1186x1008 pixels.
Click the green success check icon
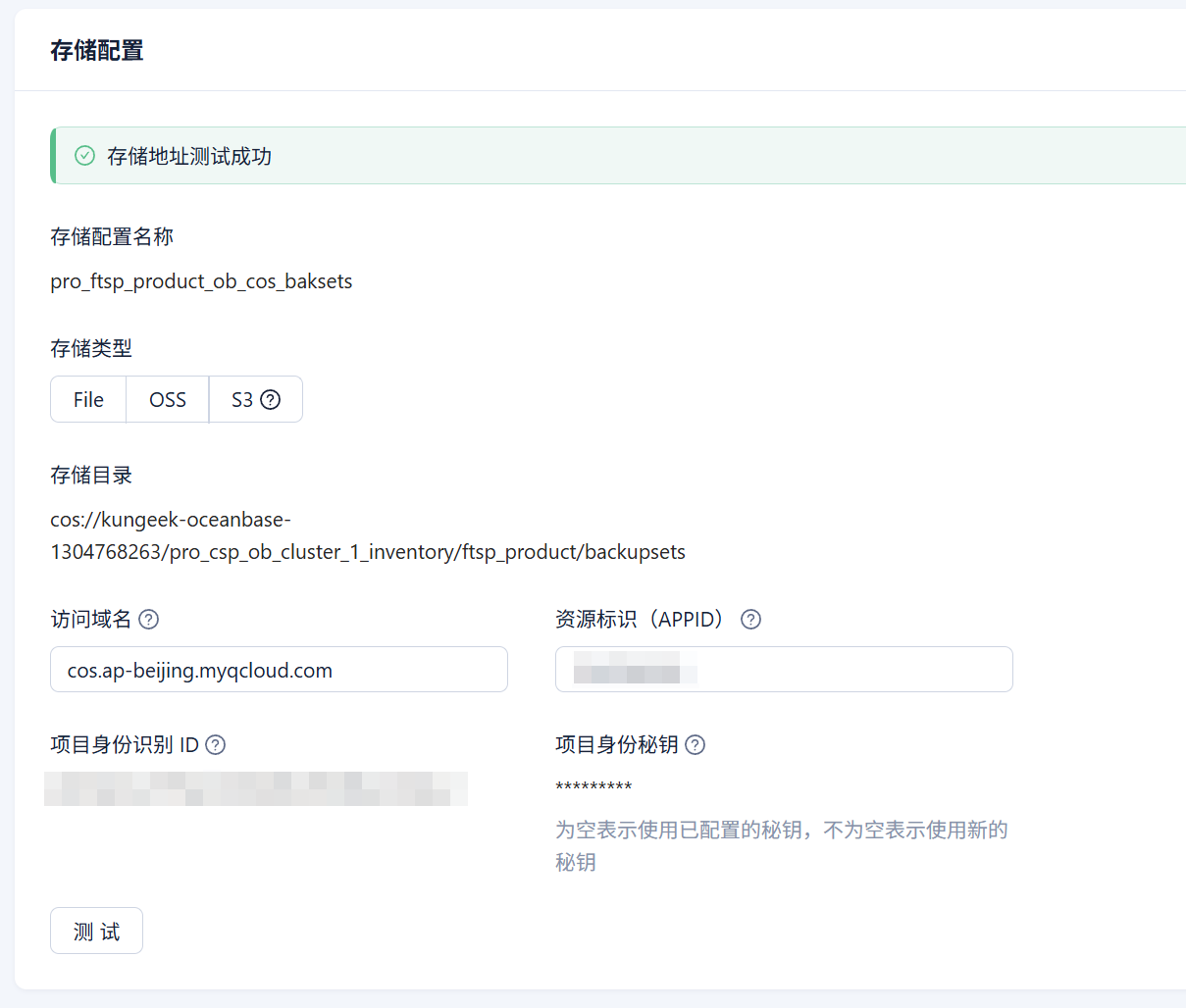(85, 156)
